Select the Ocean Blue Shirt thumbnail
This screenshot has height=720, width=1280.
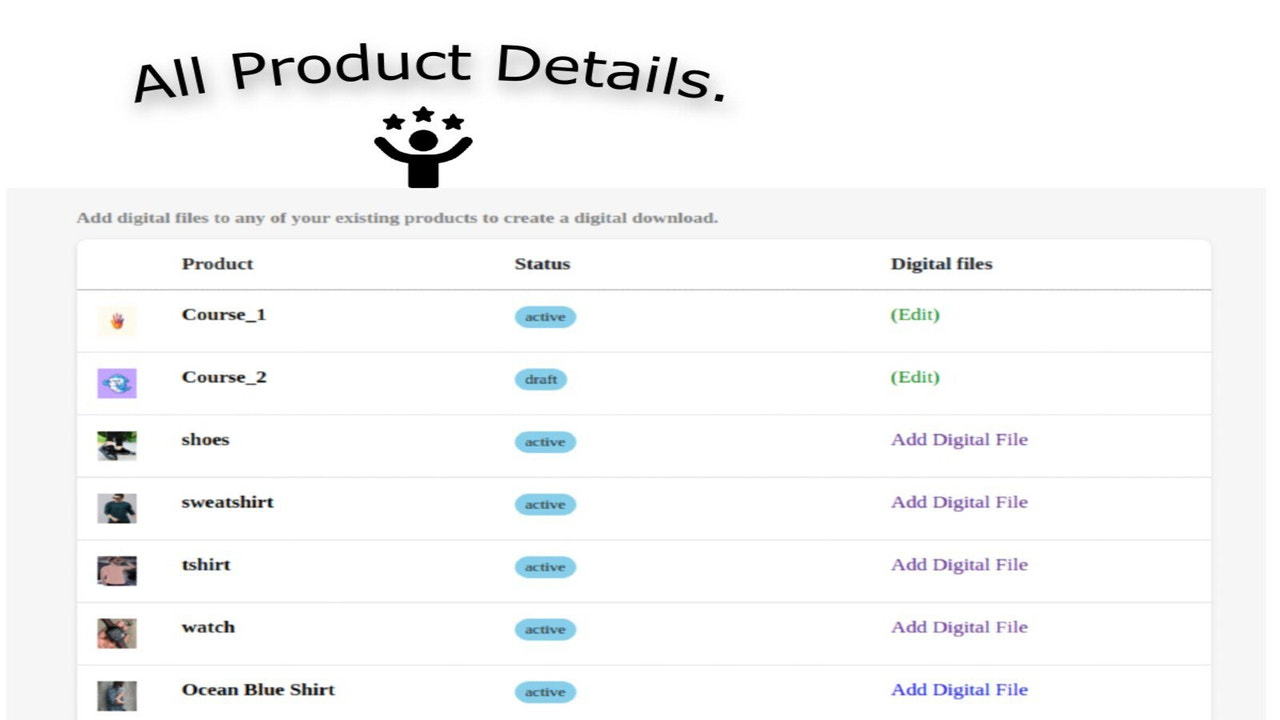pos(117,695)
